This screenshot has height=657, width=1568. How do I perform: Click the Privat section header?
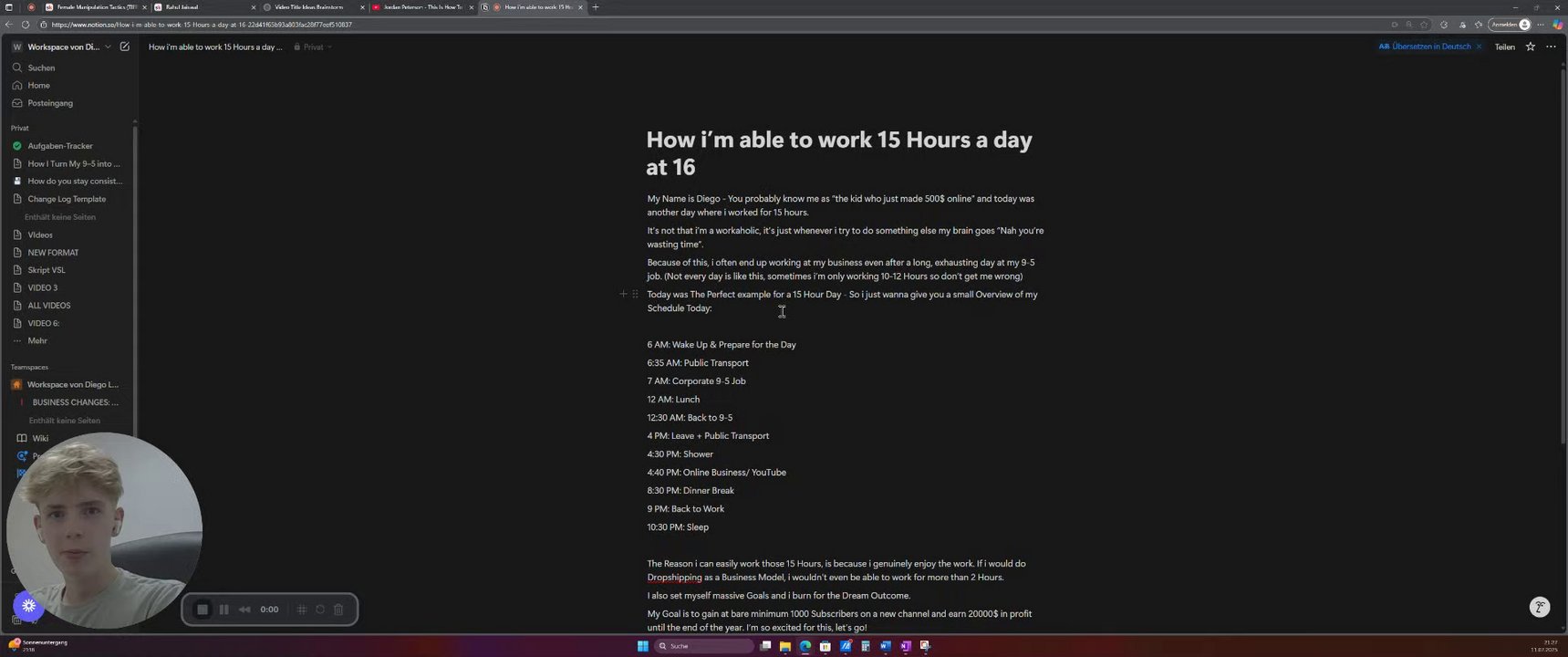pyautogui.click(x=20, y=128)
